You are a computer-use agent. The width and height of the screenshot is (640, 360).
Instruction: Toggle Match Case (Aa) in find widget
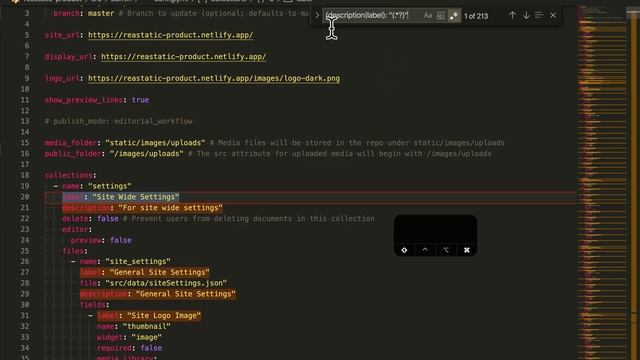(x=427, y=16)
